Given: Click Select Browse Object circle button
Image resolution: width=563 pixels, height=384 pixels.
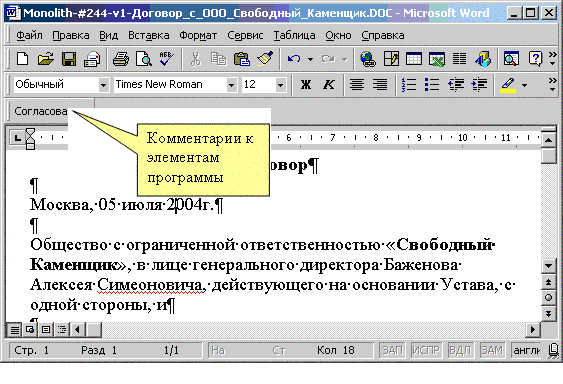Looking at the screenshot, I should [548, 297].
